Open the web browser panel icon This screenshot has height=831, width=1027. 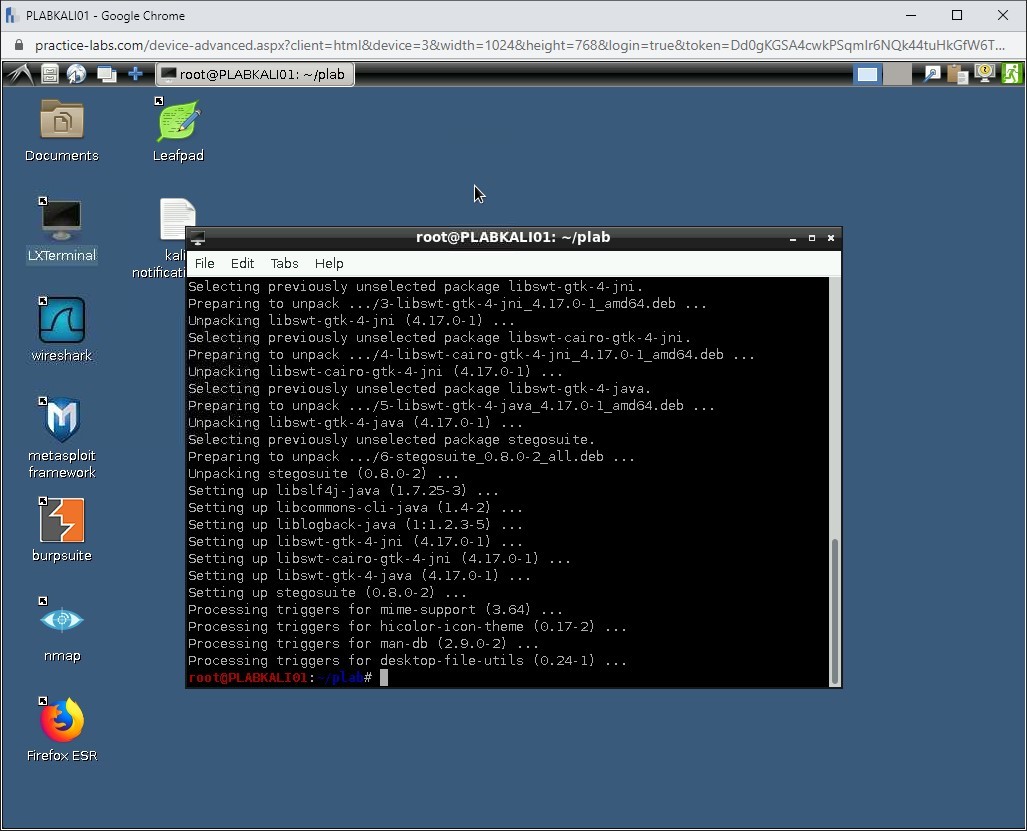click(76, 74)
